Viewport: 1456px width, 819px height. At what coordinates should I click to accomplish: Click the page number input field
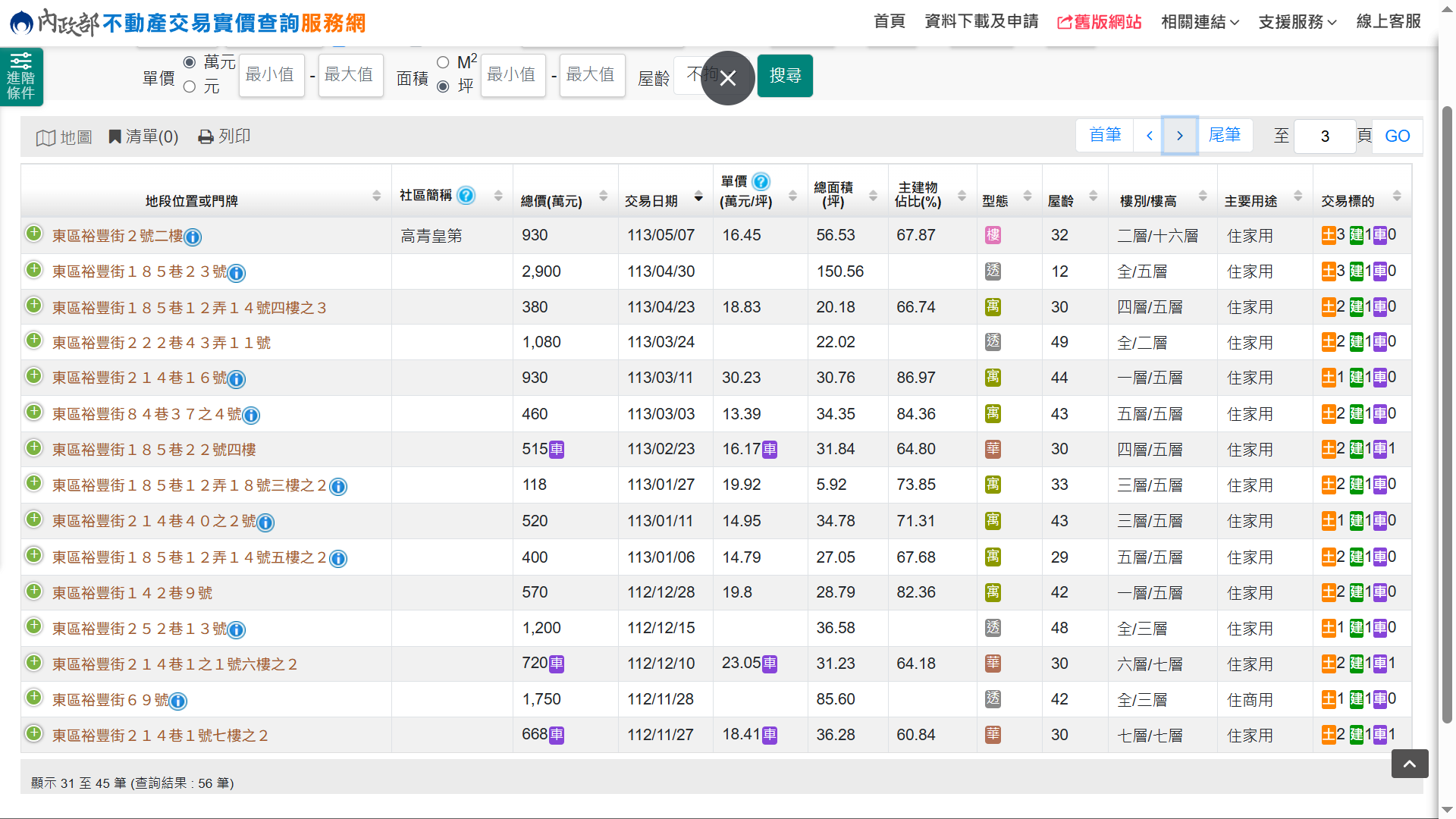(1324, 136)
